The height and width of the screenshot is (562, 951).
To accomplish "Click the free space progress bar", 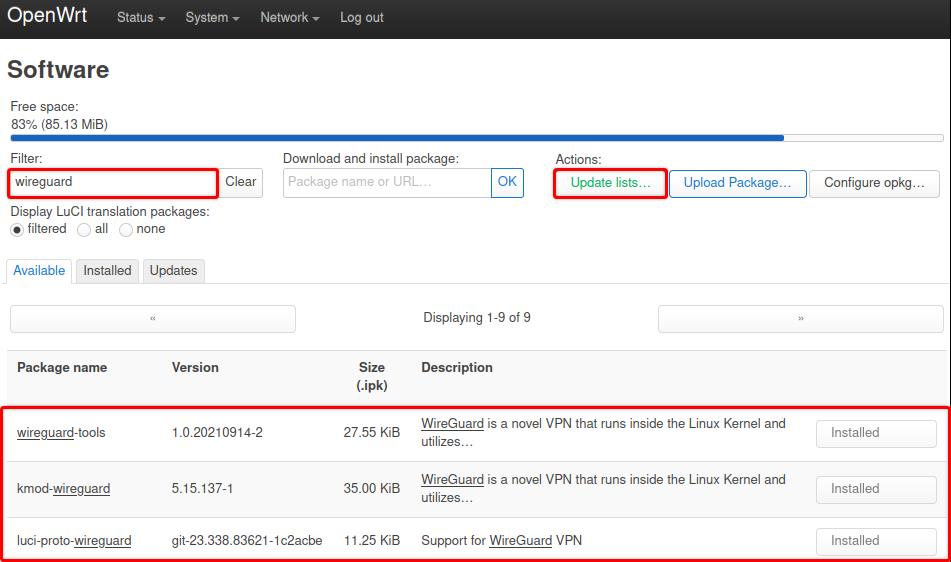I will (477, 138).
